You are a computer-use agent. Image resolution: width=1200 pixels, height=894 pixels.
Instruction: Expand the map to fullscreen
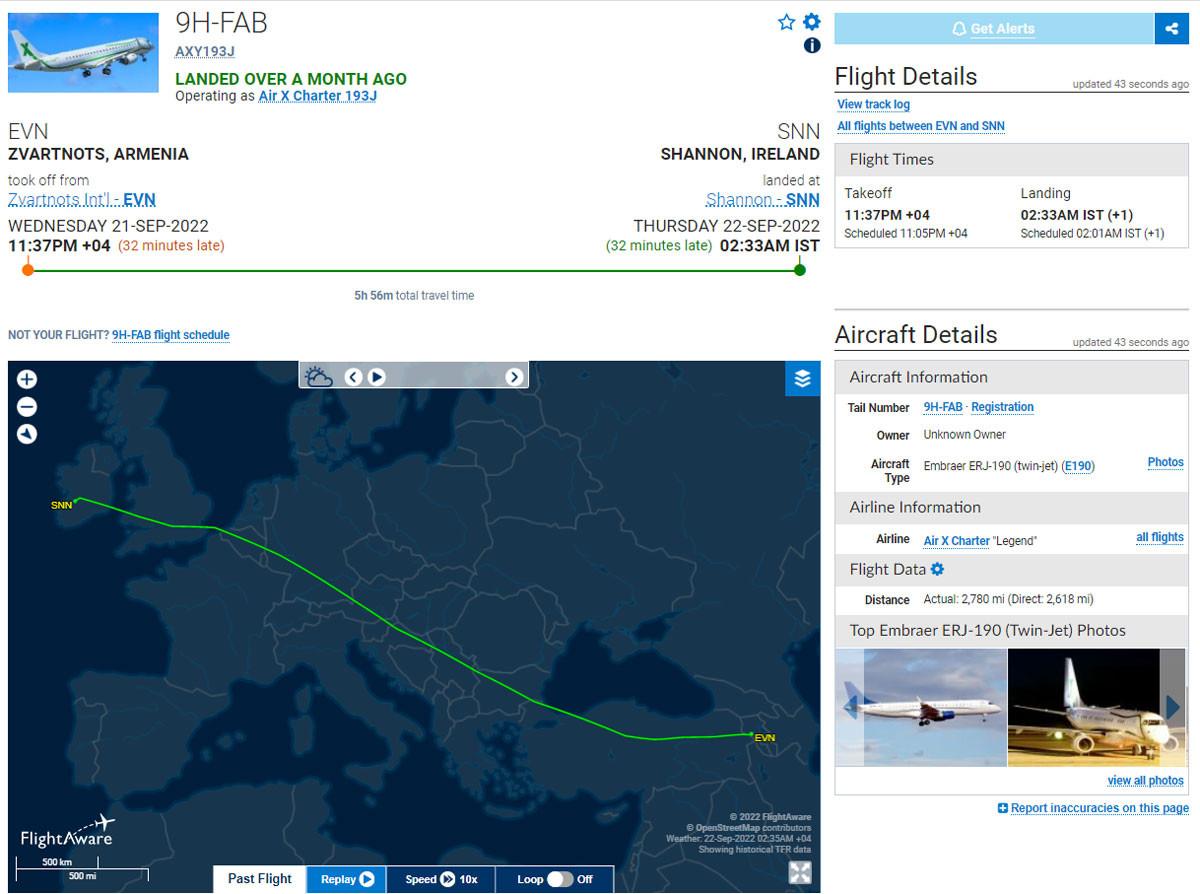click(800, 872)
